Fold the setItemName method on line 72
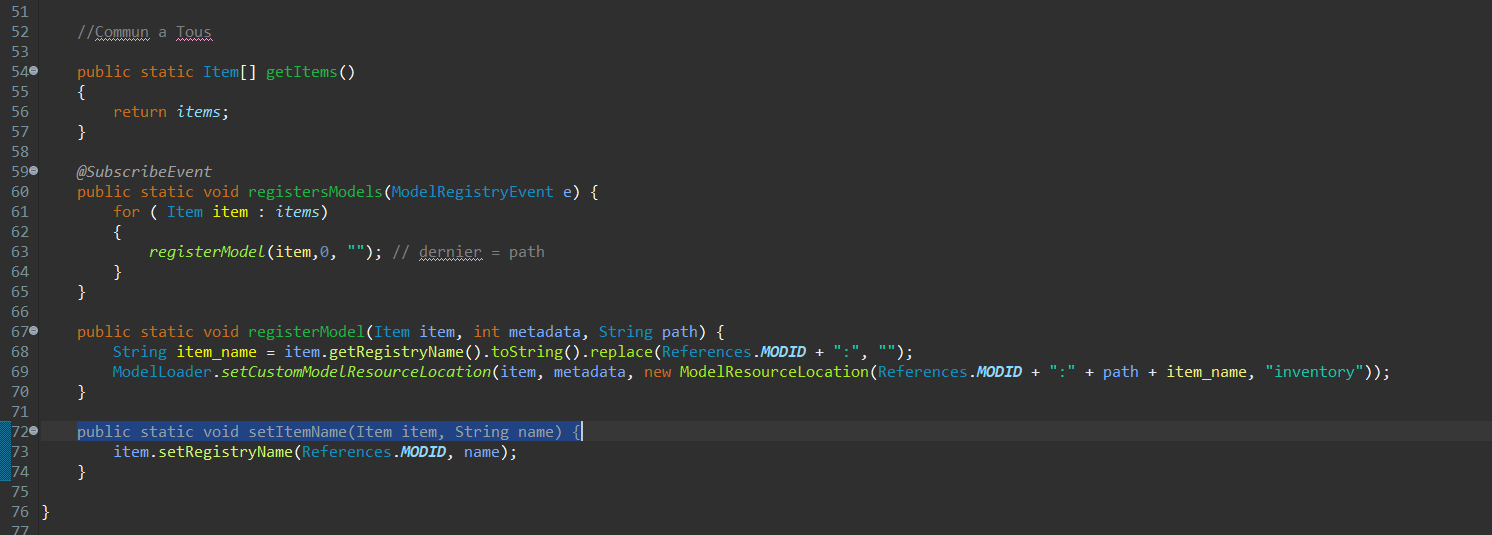 pyautogui.click(x=33, y=431)
